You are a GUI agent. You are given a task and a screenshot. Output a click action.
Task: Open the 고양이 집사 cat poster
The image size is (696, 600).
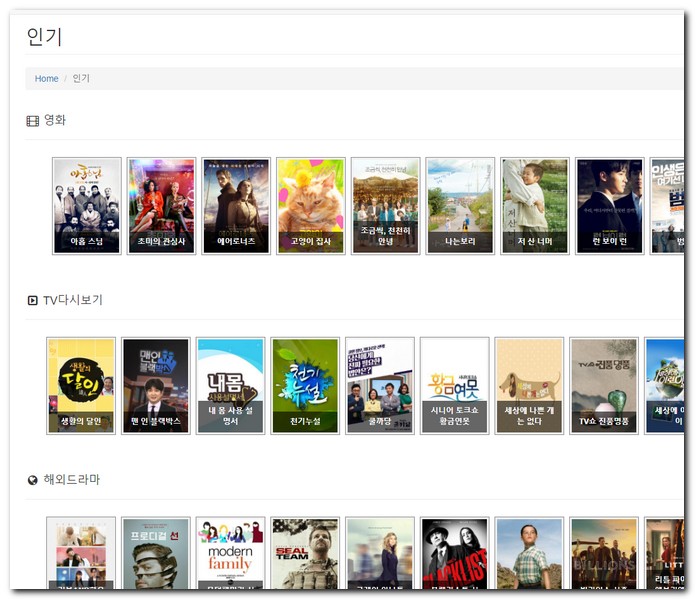pyautogui.click(x=311, y=206)
